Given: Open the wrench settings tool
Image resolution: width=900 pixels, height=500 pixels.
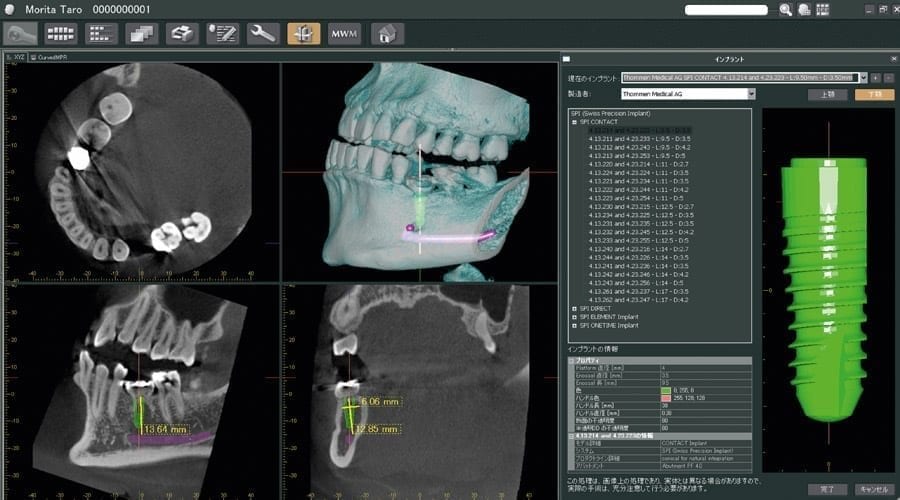Looking at the screenshot, I should [x=262, y=34].
